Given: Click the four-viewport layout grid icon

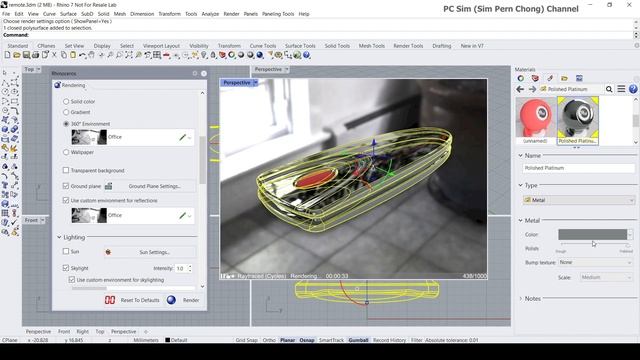Looking at the screenshot, I should (157, 55).
